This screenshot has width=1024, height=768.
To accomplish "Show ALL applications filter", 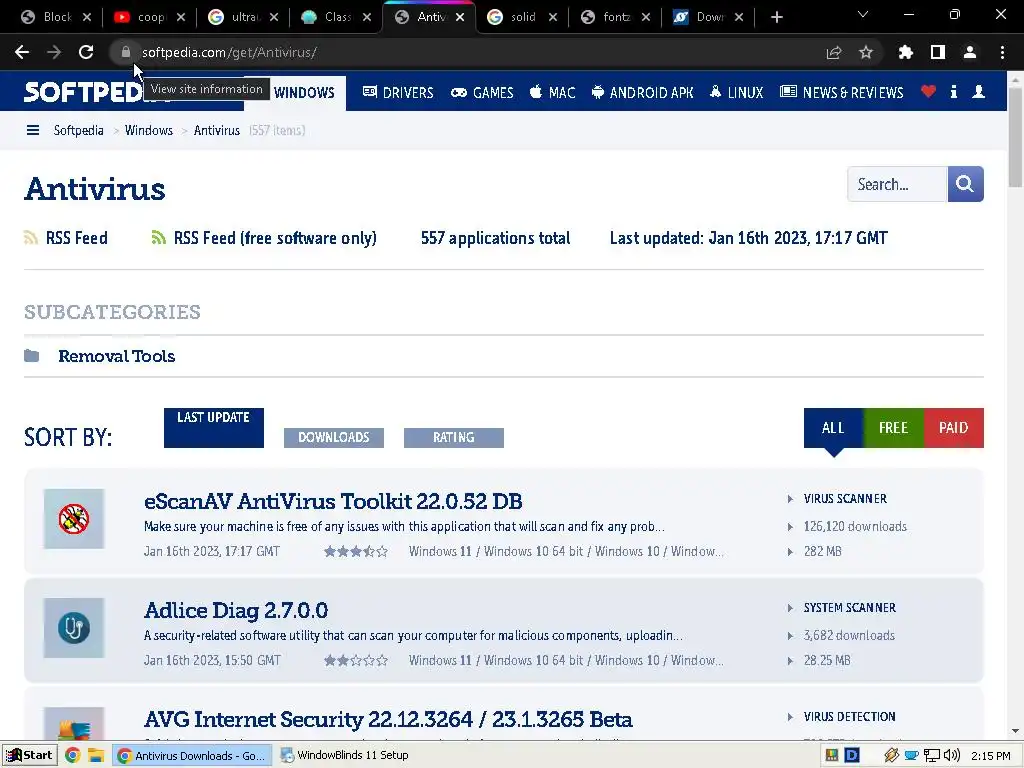I will click(x=833, y=428).
